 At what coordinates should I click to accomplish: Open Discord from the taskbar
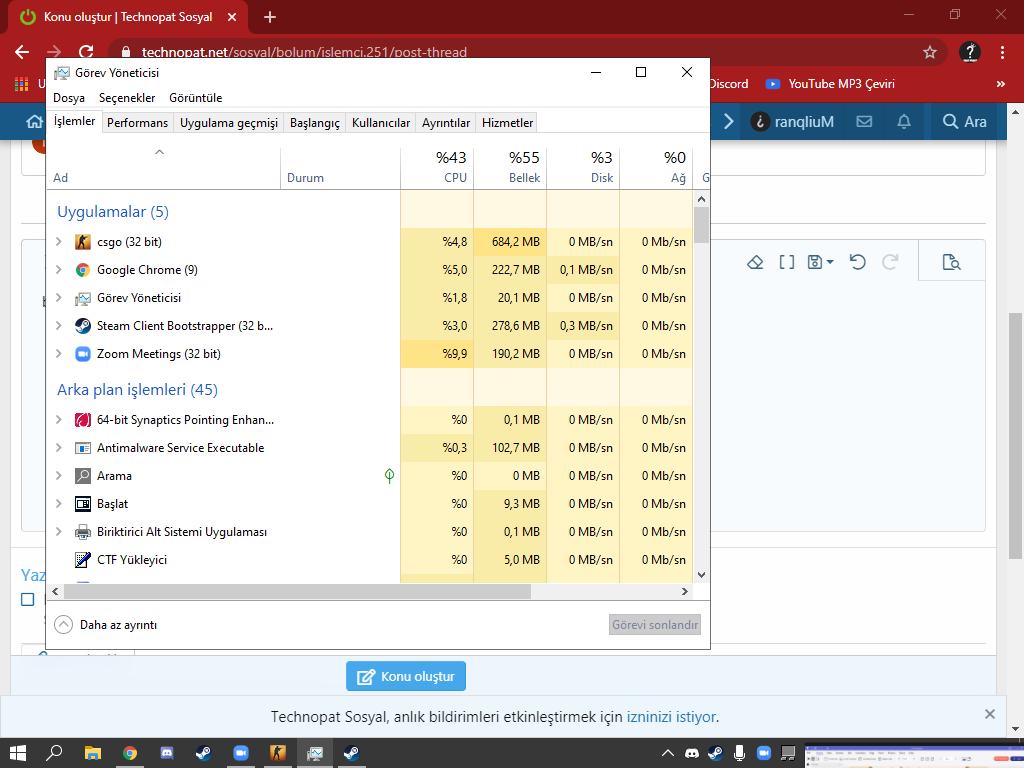(167, 753)
